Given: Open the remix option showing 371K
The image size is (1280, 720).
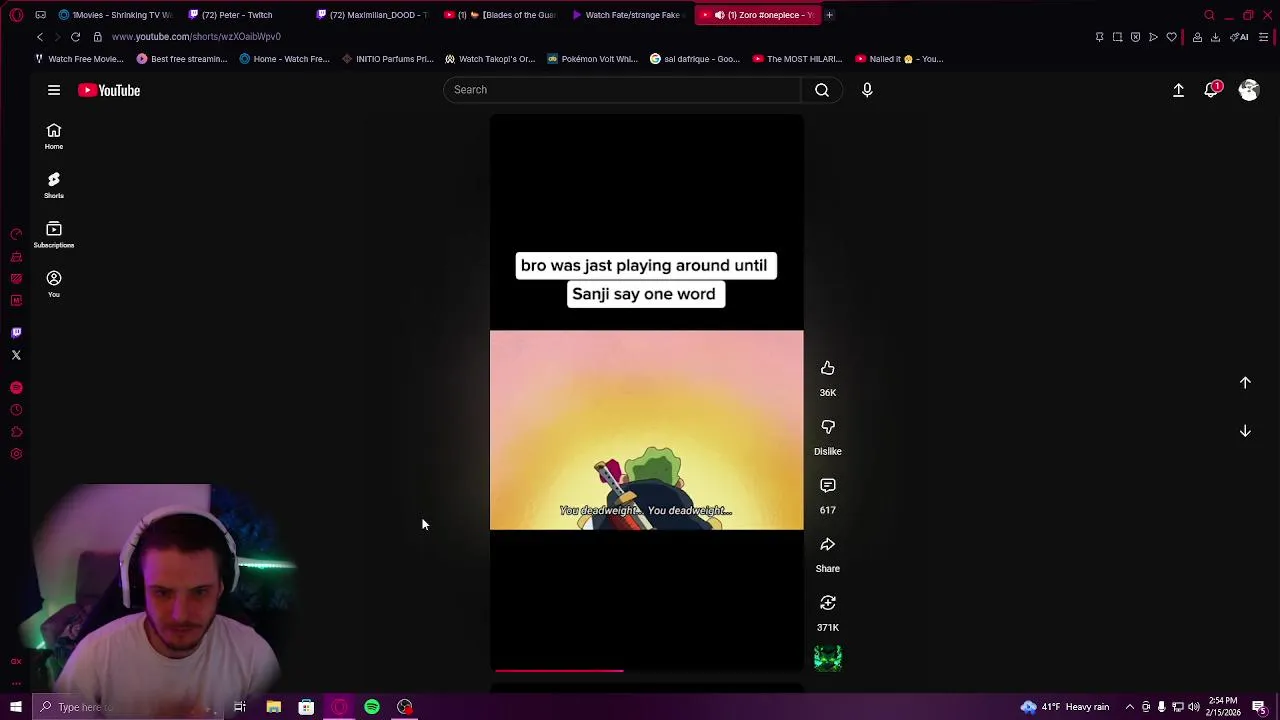Looking at the screenshot, I should (x=828, y=603).
